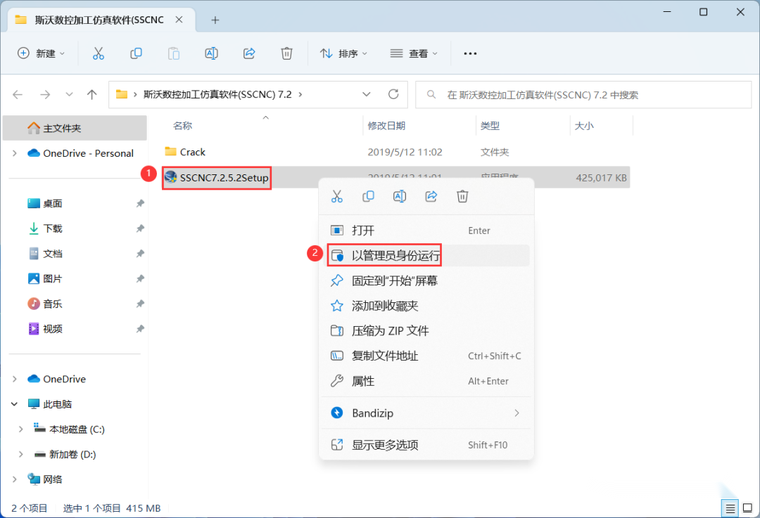760x518 pixels.
Task: Click the Rename icon in the toolbar
Action: click(x=211, y=53)
